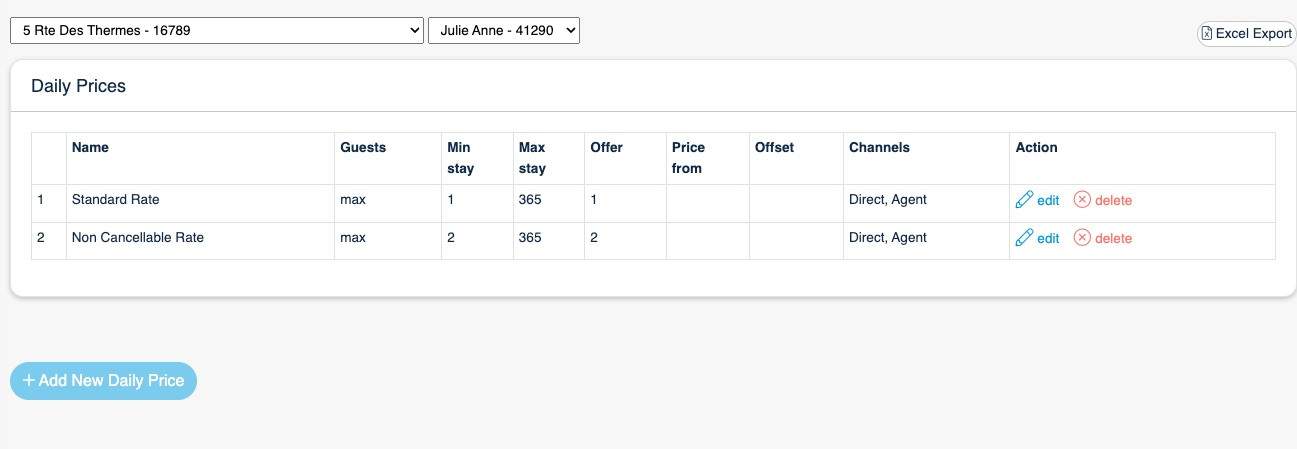Viewport: 1297px width, 449px height.
Task: Click the Direct, Agent cell in Standard Rate row
Action: tap(887, 200)
